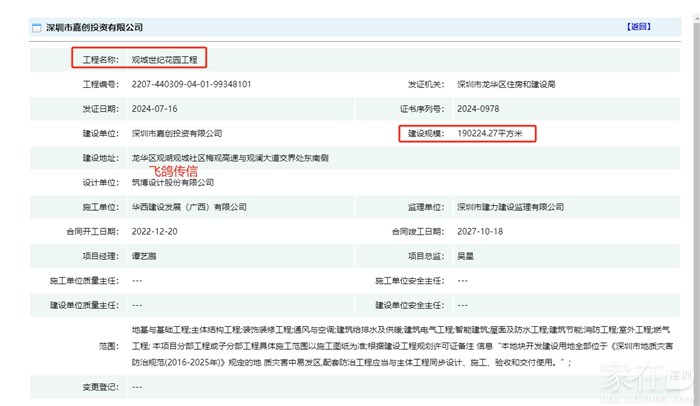
Task: Click the design unit 筑博设计股份有限公司
Action: (x=172, y=183)
